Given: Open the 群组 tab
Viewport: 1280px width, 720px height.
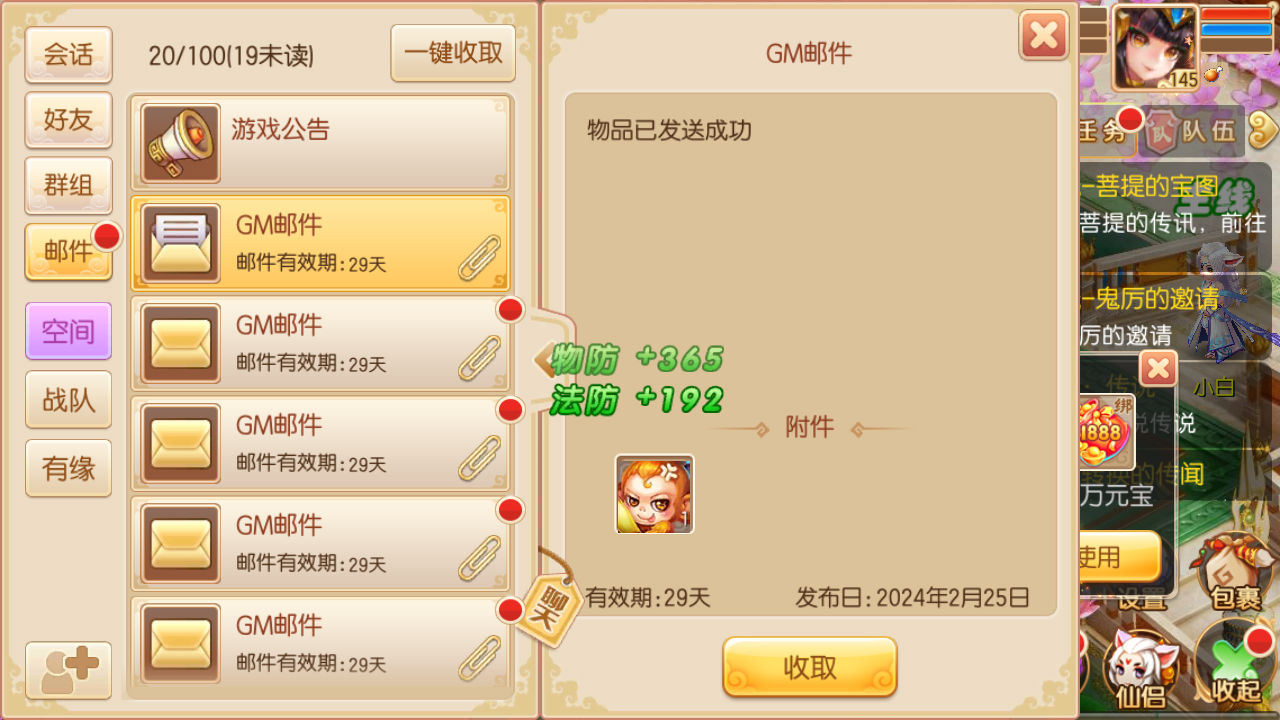Looking at the screenshot, I should click(x=68, y=185).
